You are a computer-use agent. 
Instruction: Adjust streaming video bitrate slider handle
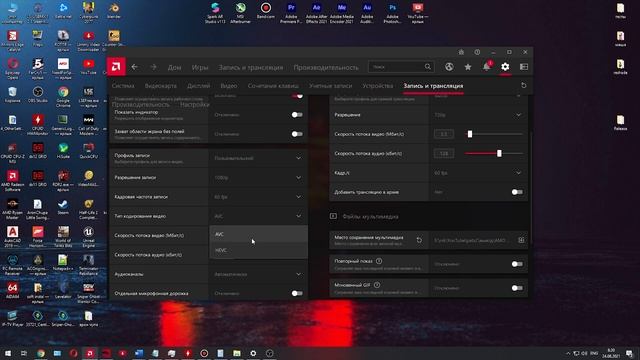pos(470,134)
